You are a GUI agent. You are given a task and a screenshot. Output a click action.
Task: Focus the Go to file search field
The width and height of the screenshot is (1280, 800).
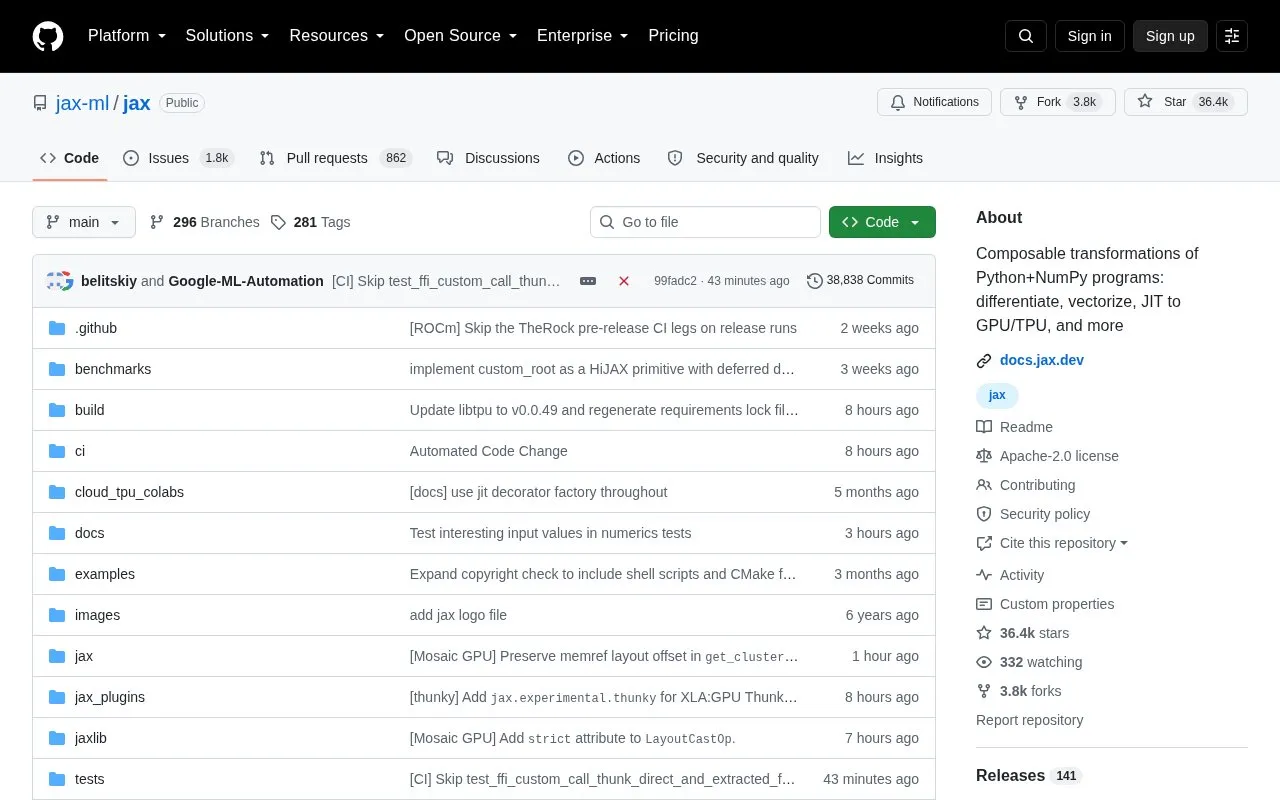click(x=705, y=222)
